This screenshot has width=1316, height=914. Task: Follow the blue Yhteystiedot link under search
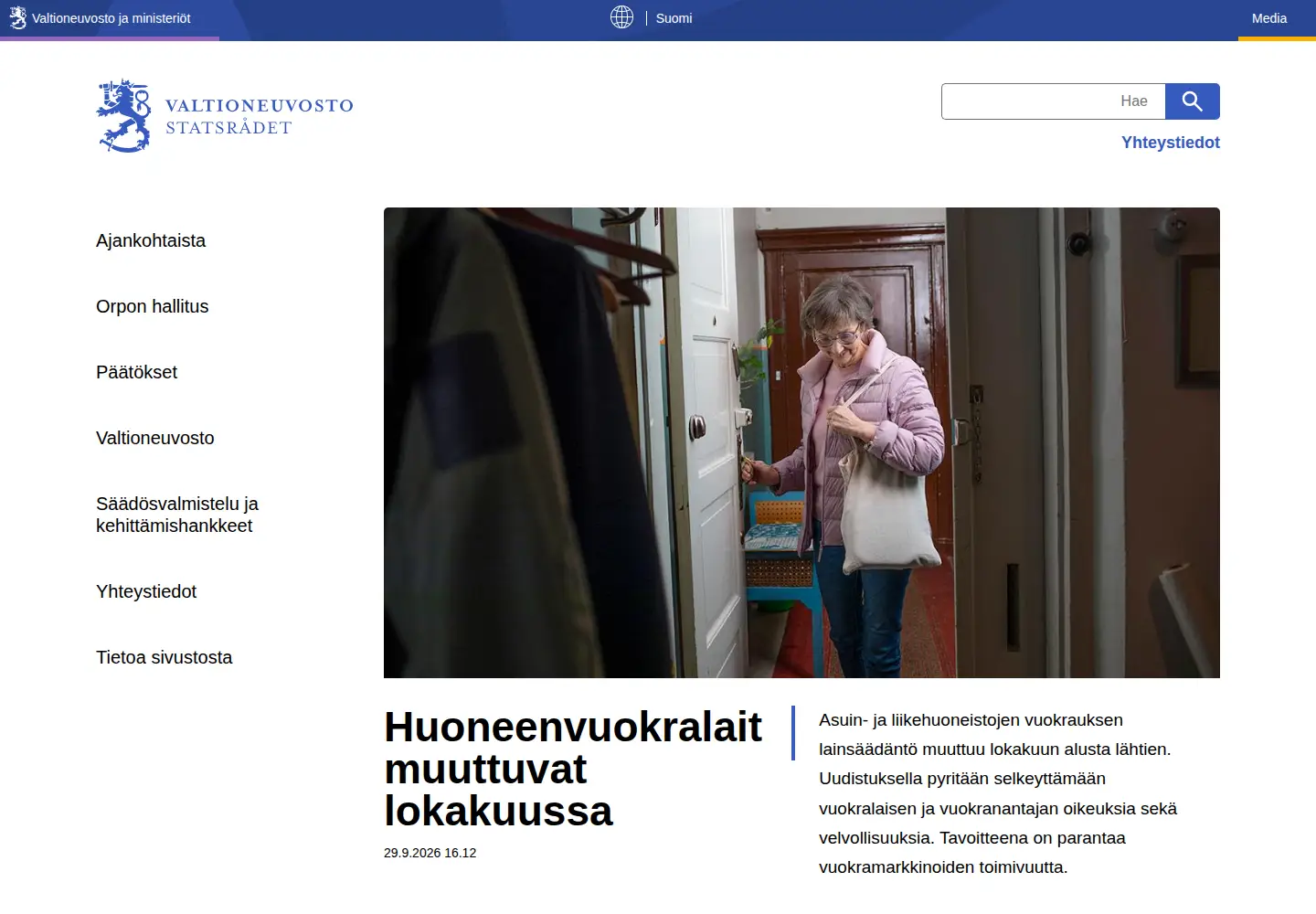[x=1170, y=143]
